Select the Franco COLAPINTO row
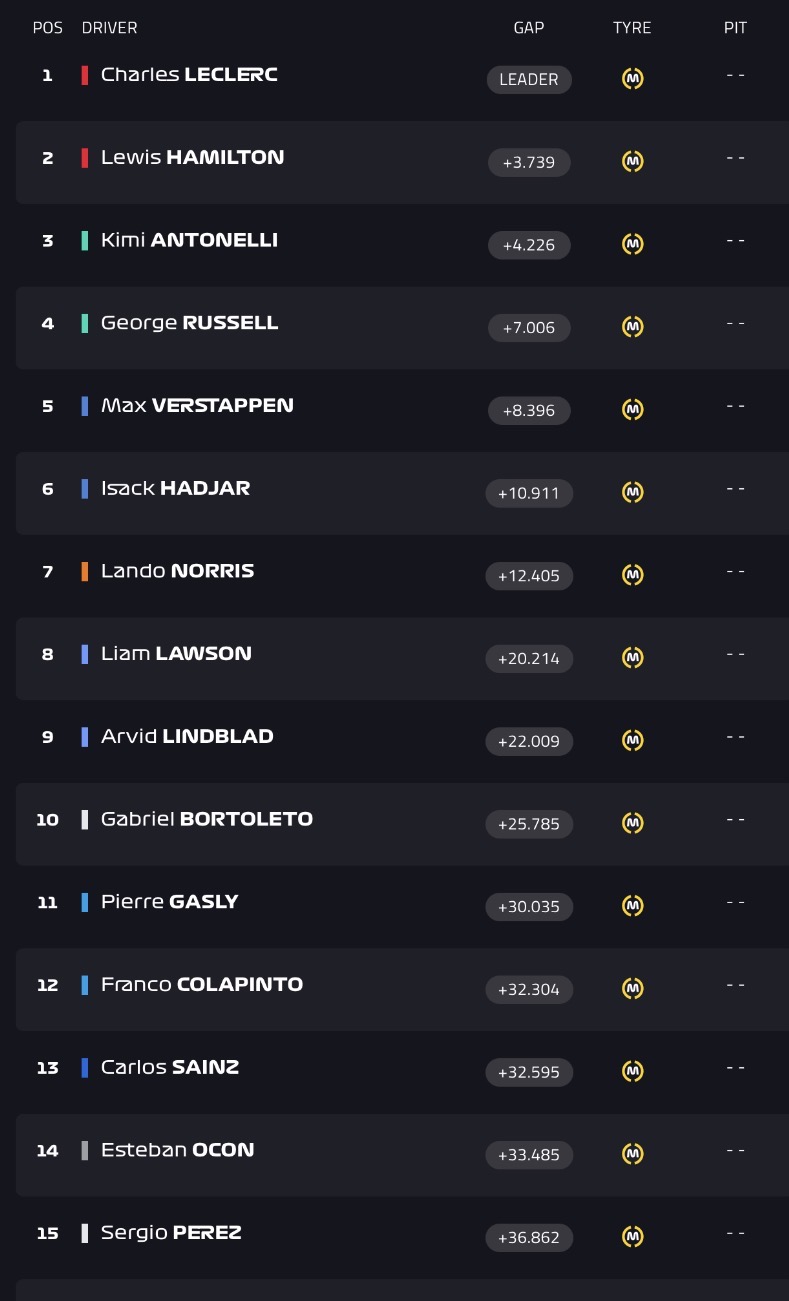789x1301 pixels. point(402,989)
